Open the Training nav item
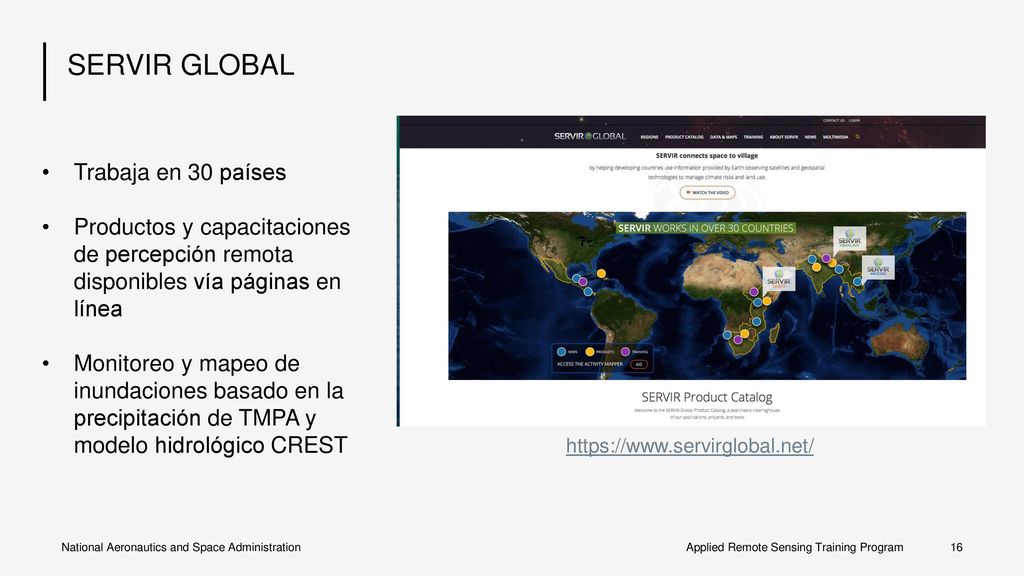The height and width of the screenshot is (576, 1024). tap(753, 137)
